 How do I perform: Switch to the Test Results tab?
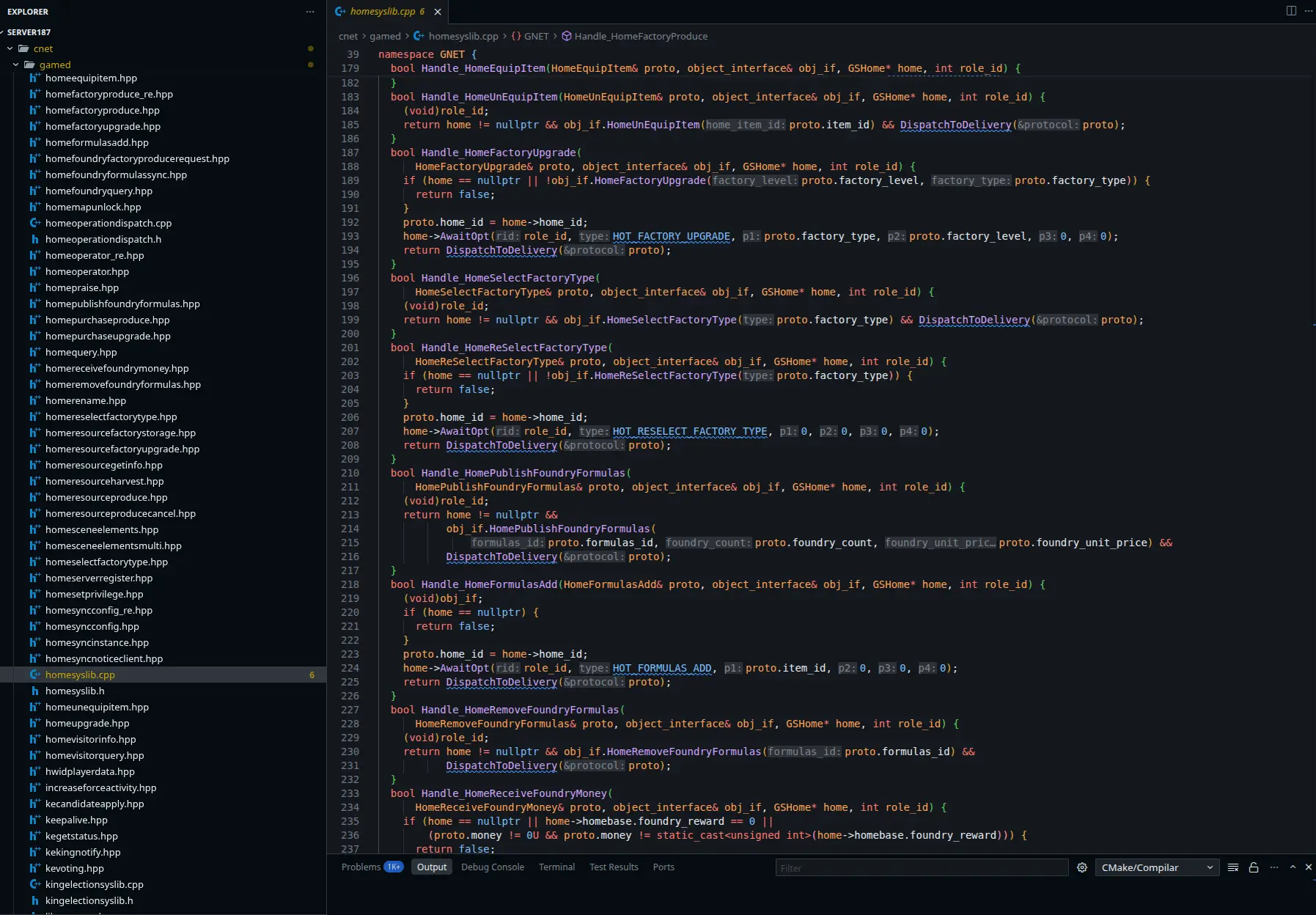point(614,867)
